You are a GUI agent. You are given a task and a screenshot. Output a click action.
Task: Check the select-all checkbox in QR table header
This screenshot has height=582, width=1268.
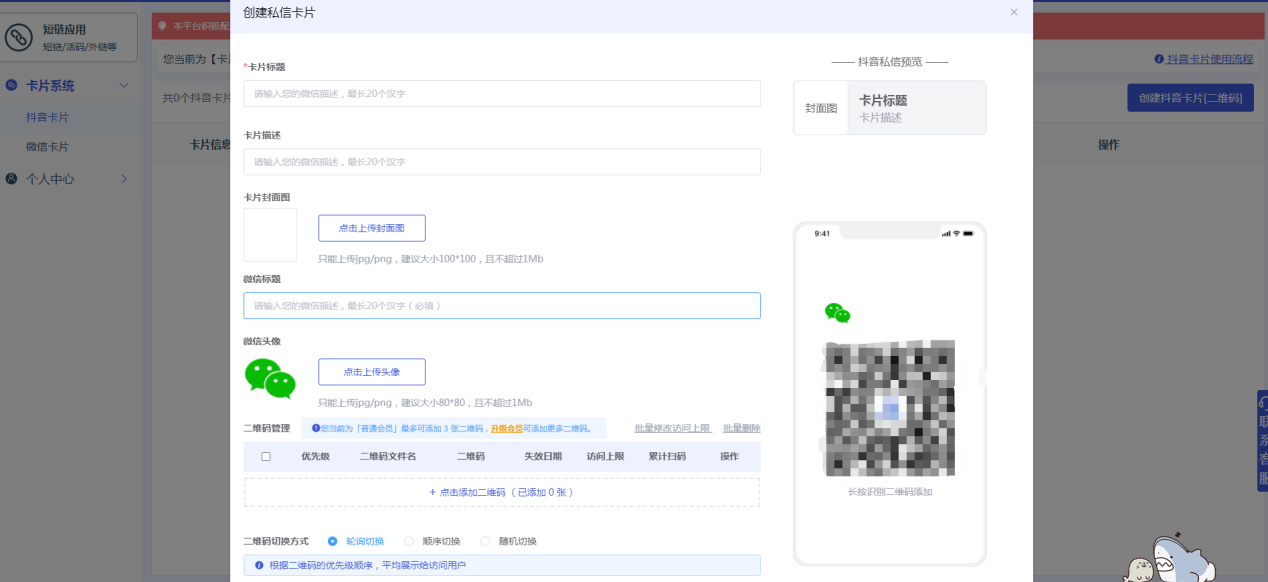click(266, 456)
